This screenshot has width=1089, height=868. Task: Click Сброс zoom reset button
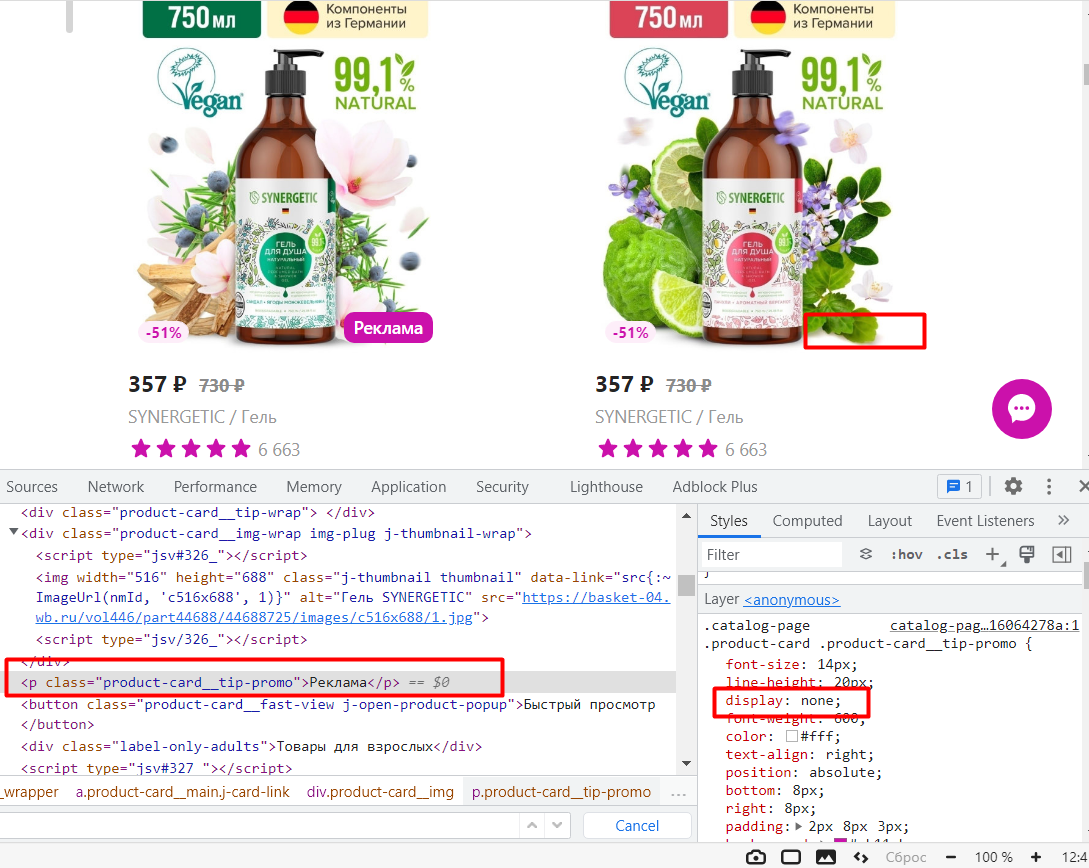pos(906,857)
